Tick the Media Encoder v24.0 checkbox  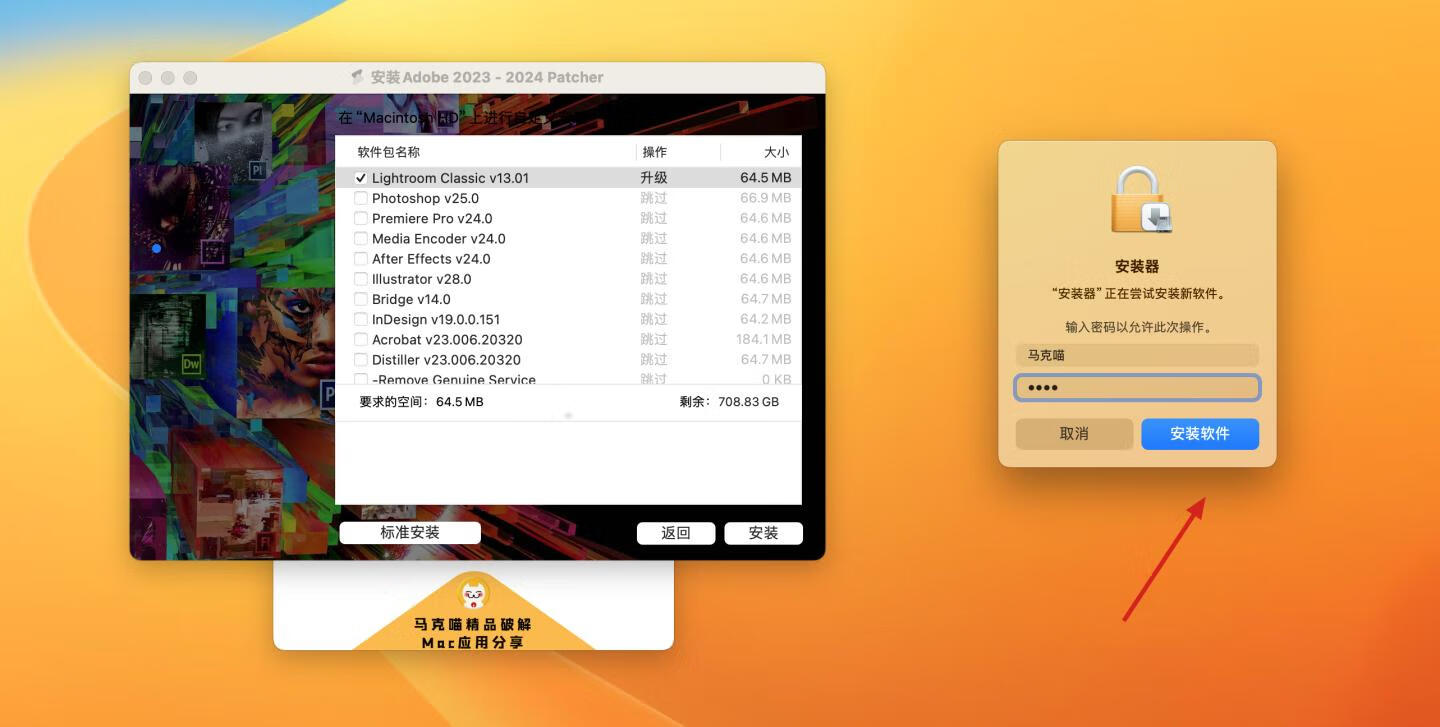[361, 238]
